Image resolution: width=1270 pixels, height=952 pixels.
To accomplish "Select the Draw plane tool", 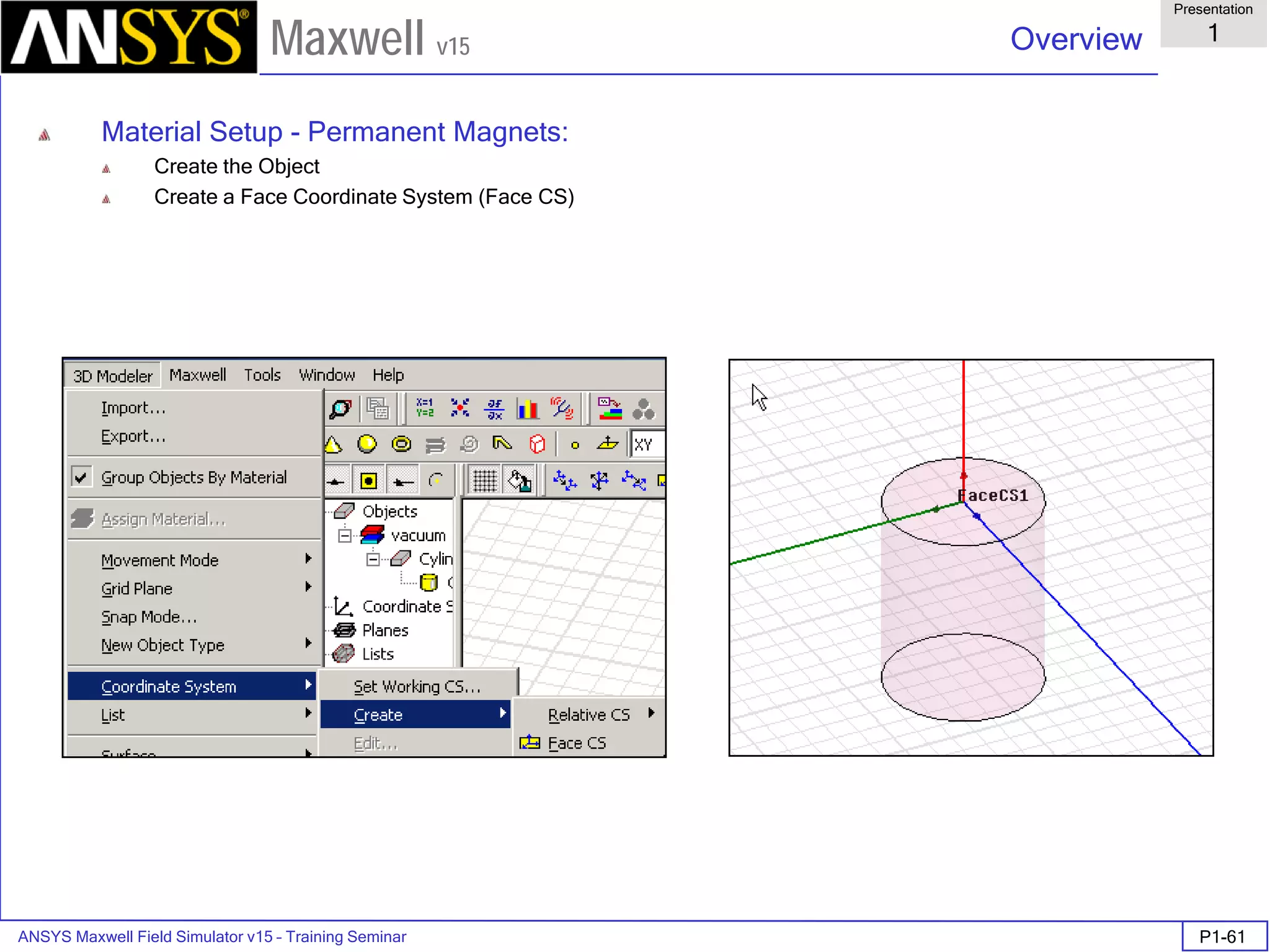I will tap(608, 443).
